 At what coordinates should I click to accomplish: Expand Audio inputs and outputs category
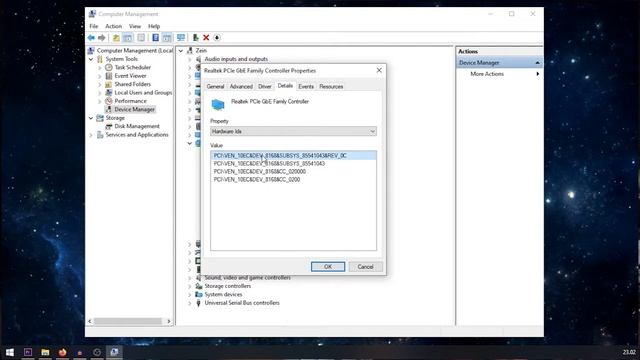(x=189, y=59)
